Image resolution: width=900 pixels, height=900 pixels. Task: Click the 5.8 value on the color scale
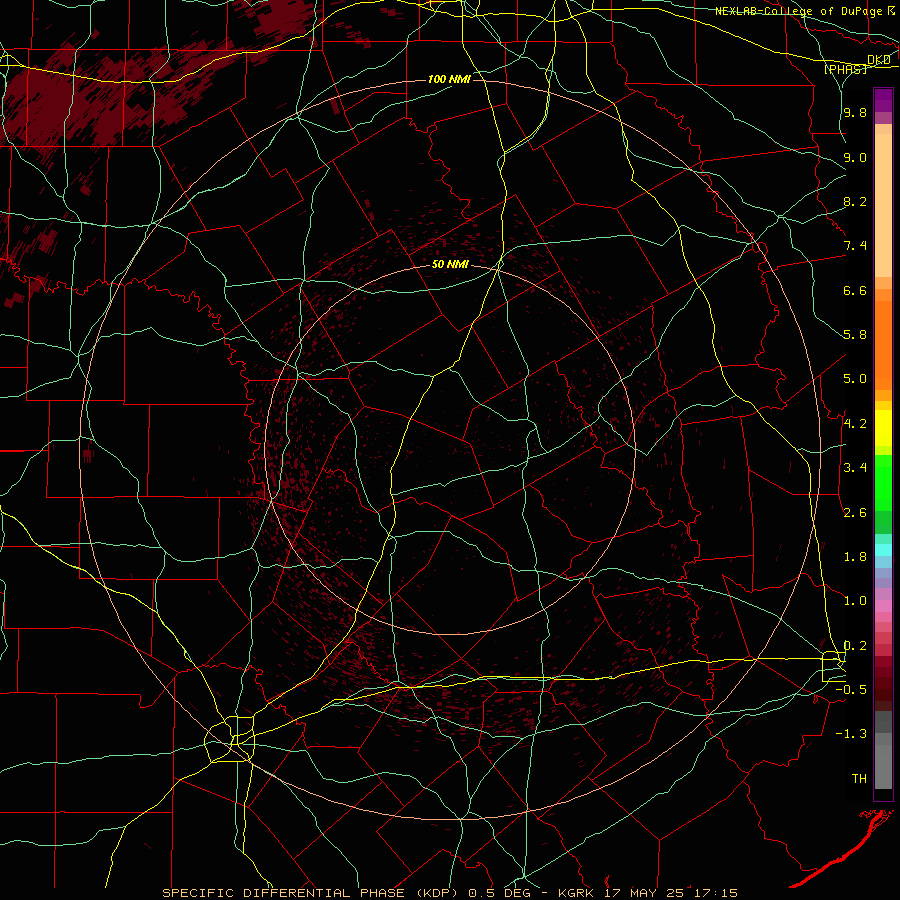pos(855,335)
